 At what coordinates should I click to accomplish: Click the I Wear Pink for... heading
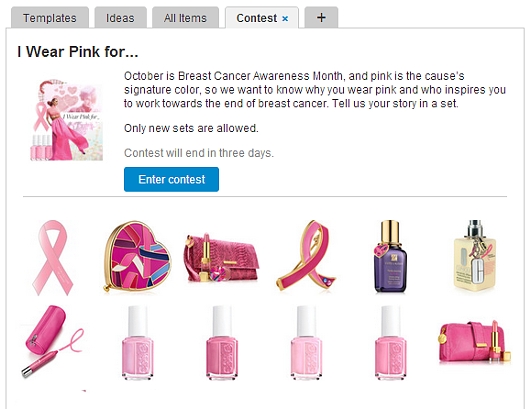[x=78, y=52]
